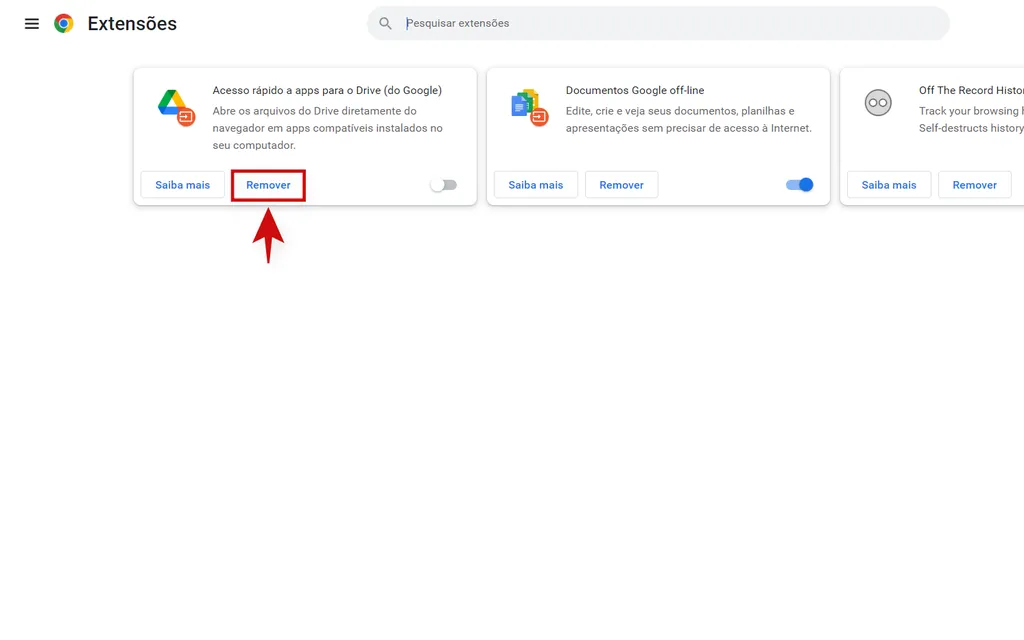Disable the Documentos Google off-line toggle
The width and height of the screenshot is (1024, 640).
click(799, 185)
